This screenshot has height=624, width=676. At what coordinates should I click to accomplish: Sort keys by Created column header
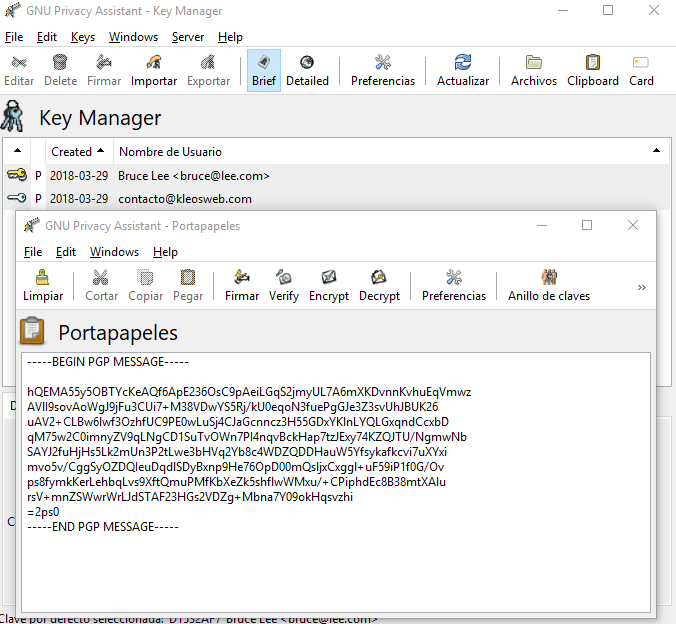point(77,152)
